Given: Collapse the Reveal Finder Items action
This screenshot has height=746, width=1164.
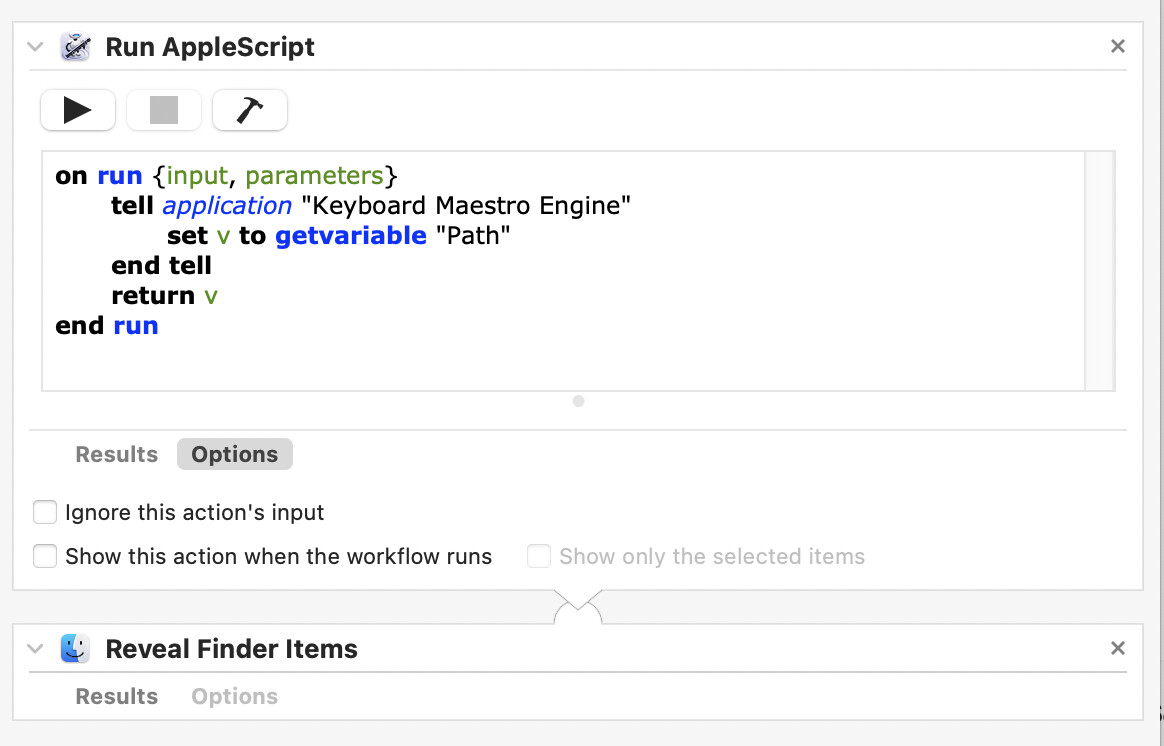Looking at the screenshot, I should click(35, 649).
